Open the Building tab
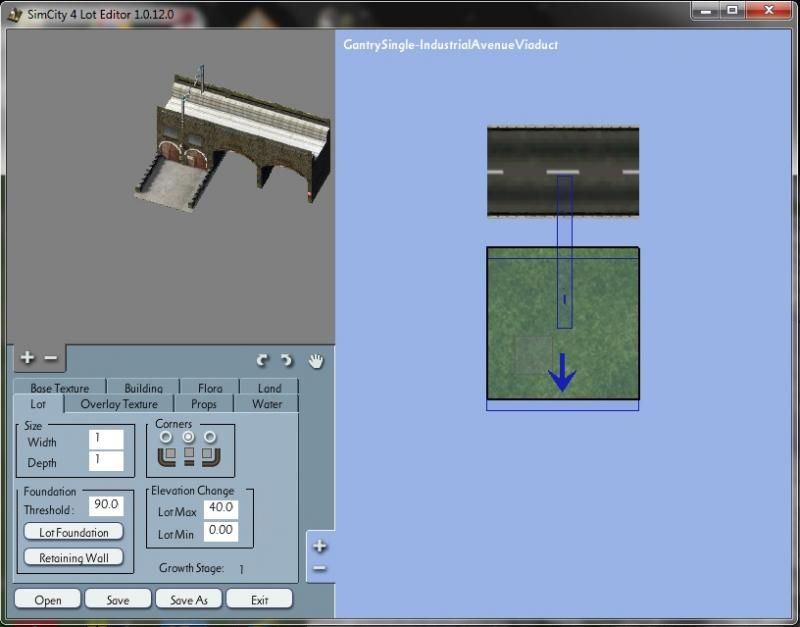The width and height of the screenshot is (800, 627). (x=143, y=387)
